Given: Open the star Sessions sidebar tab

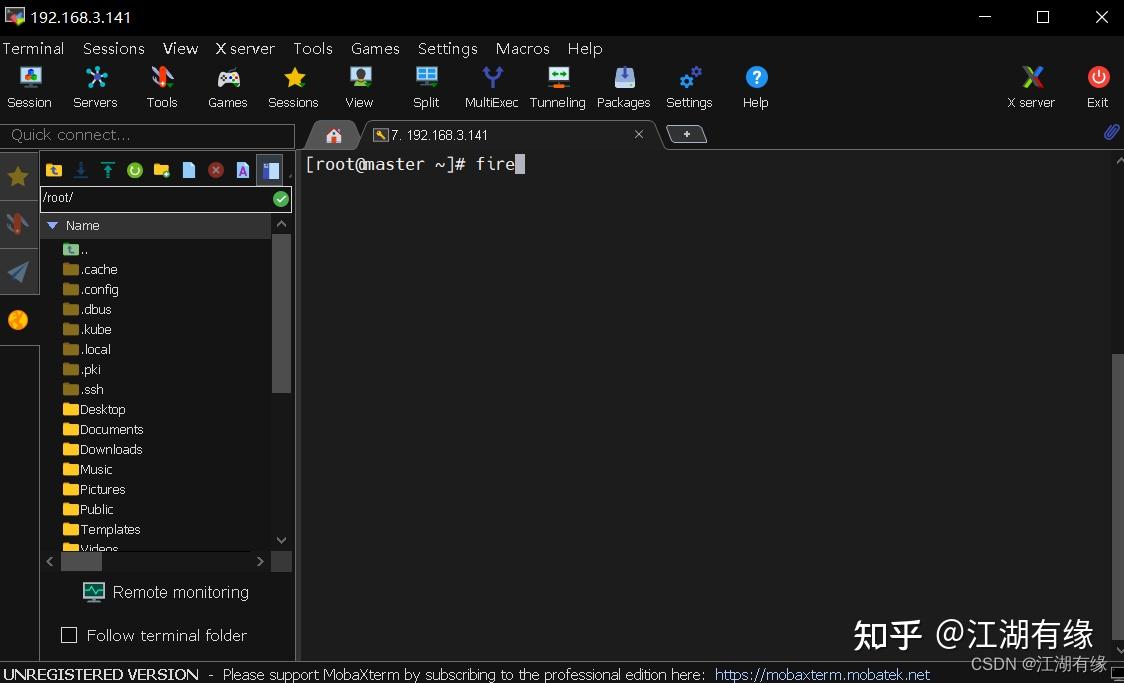Looking at the screenshot, I should pyautogui.click(x=18, y=176).
